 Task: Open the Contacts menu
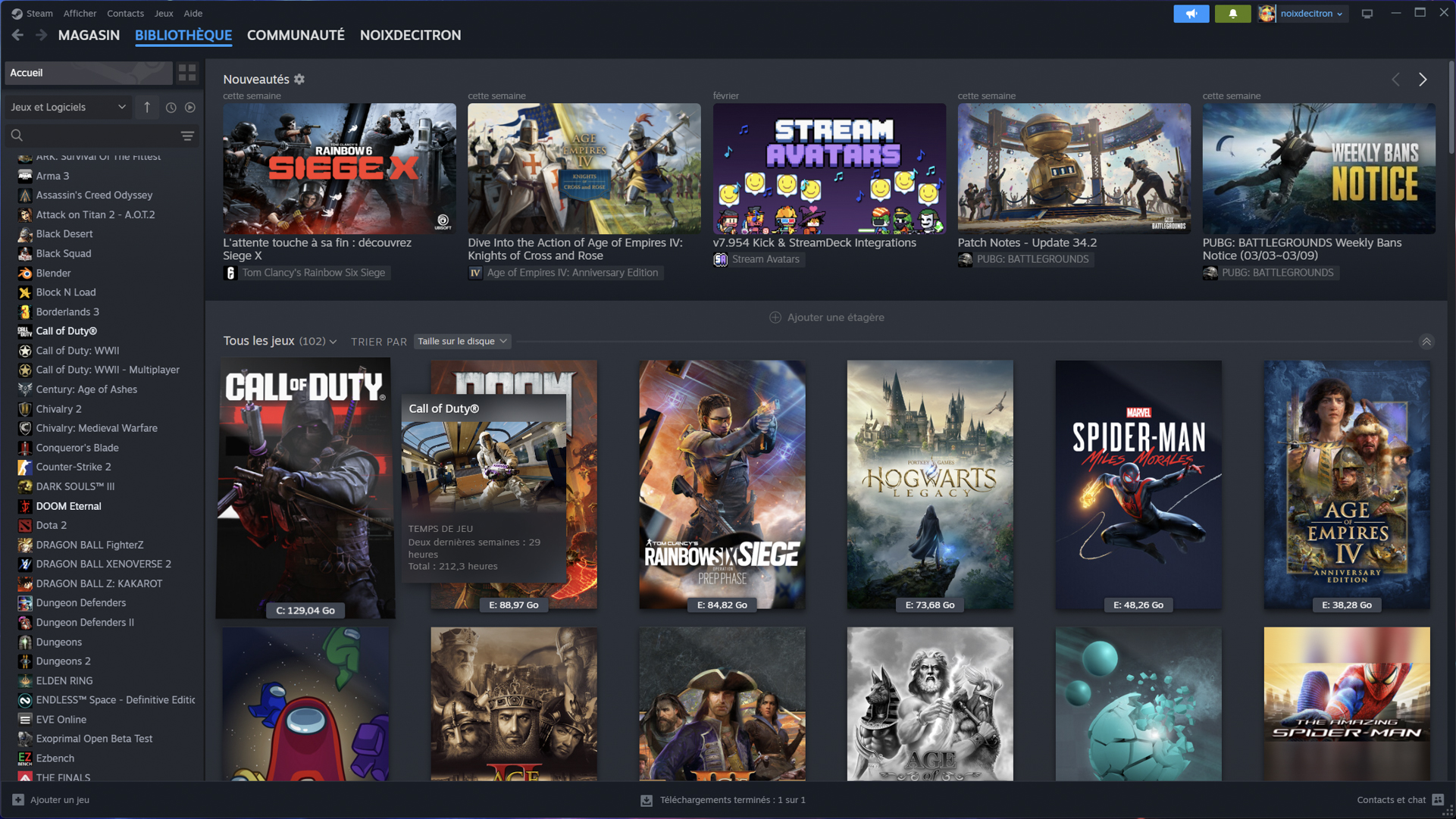(x=125, y=13)
